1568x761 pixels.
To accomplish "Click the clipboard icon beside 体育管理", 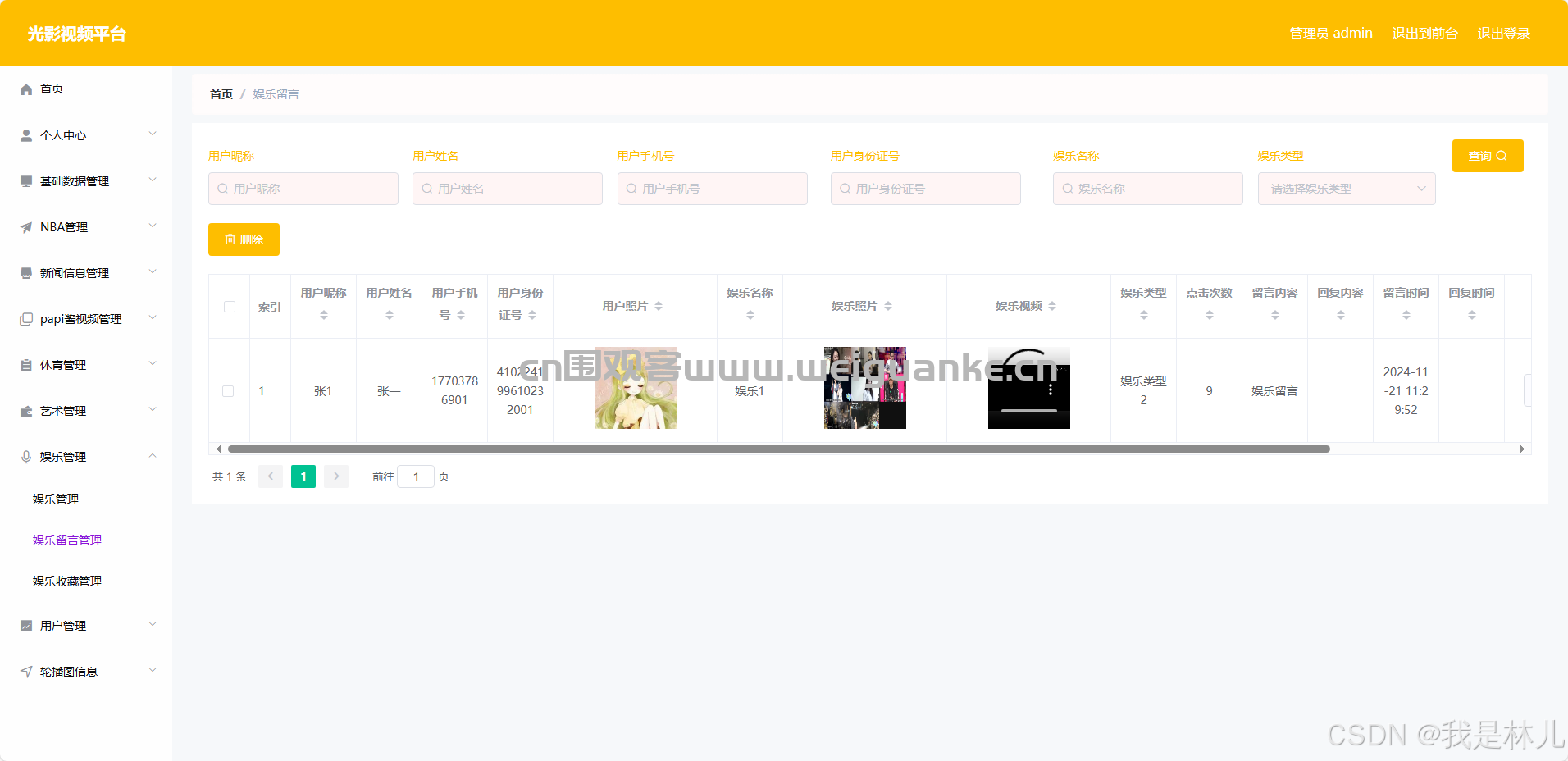I will click(26, 365).
